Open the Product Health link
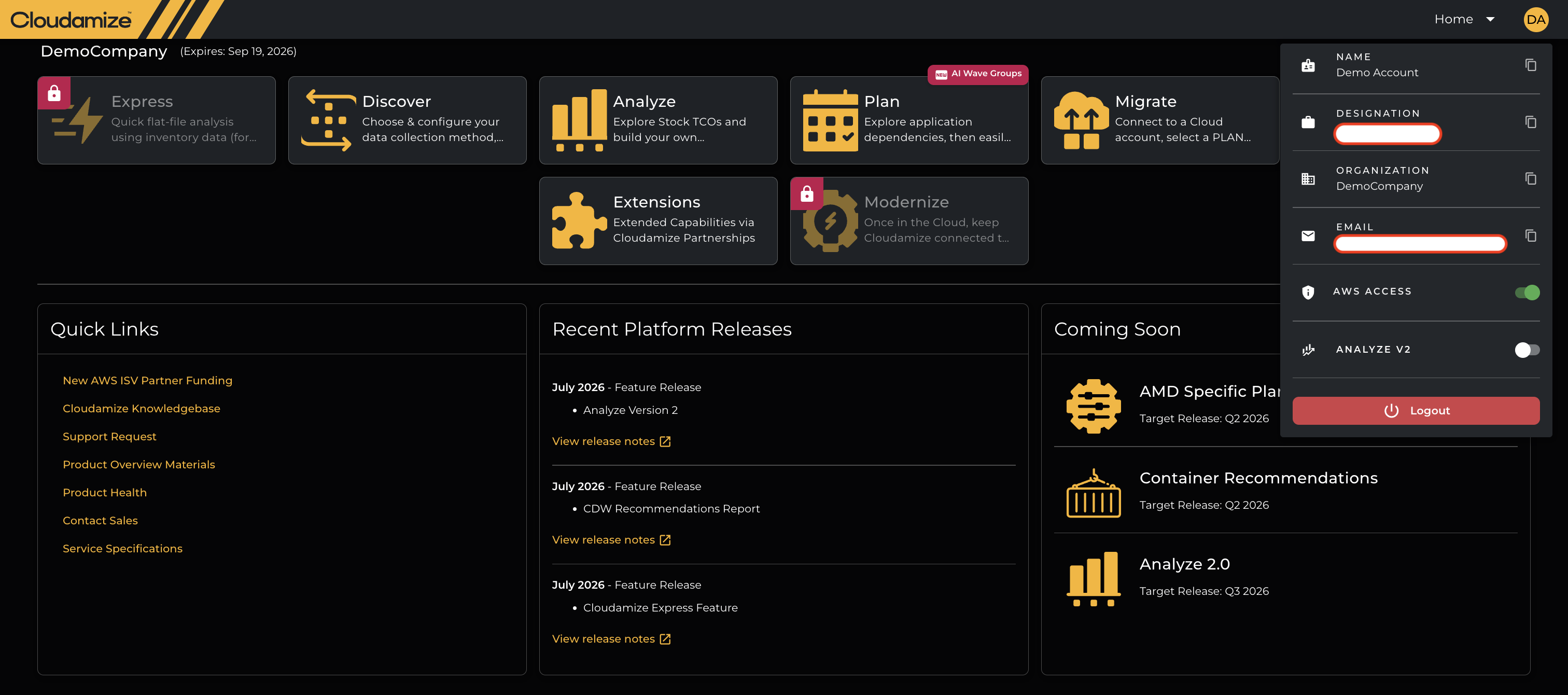 pyautogui.click(x=105, y=493)
